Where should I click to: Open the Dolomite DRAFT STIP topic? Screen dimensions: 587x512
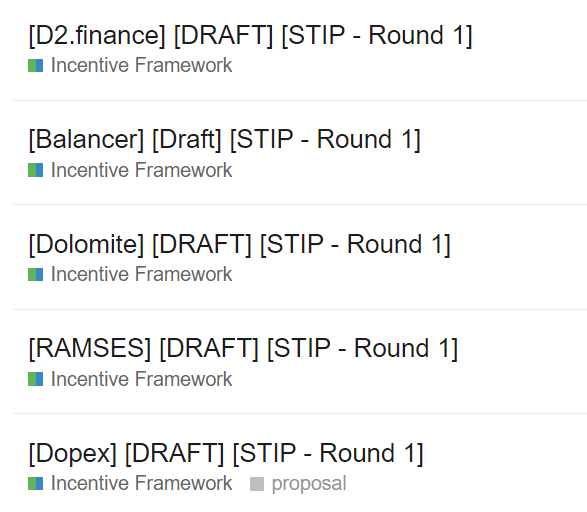point(239,244)
